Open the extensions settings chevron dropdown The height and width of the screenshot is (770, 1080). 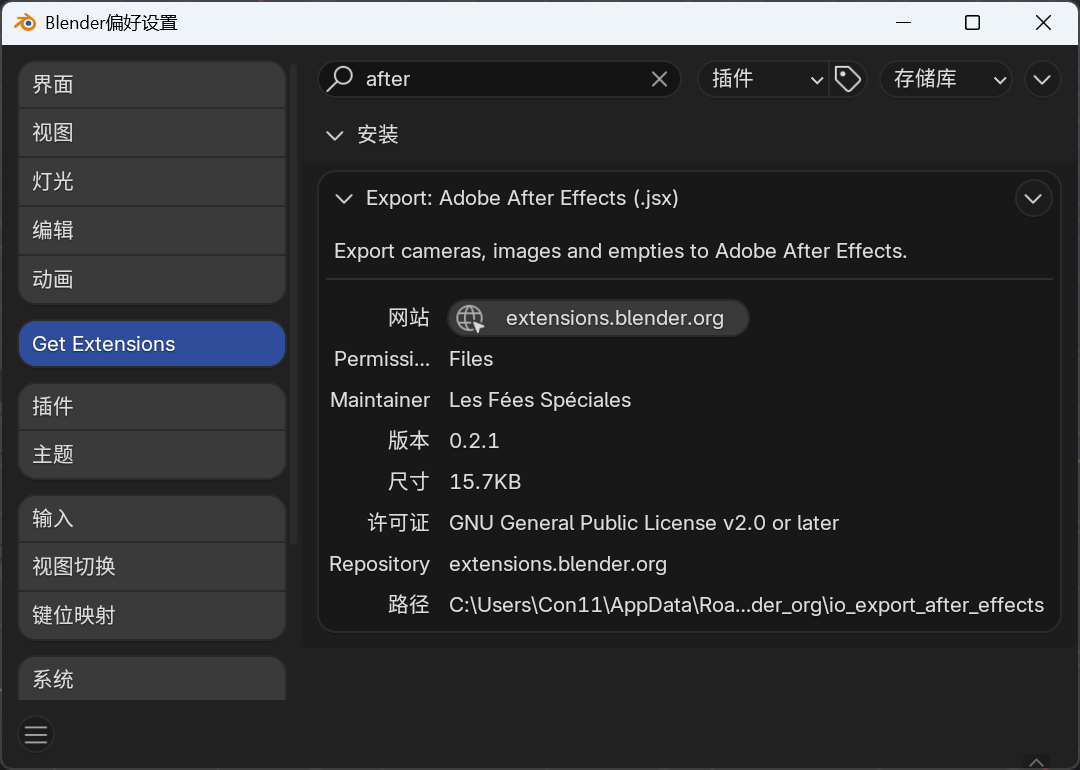pyautogui.click(x=1042, y=79)
